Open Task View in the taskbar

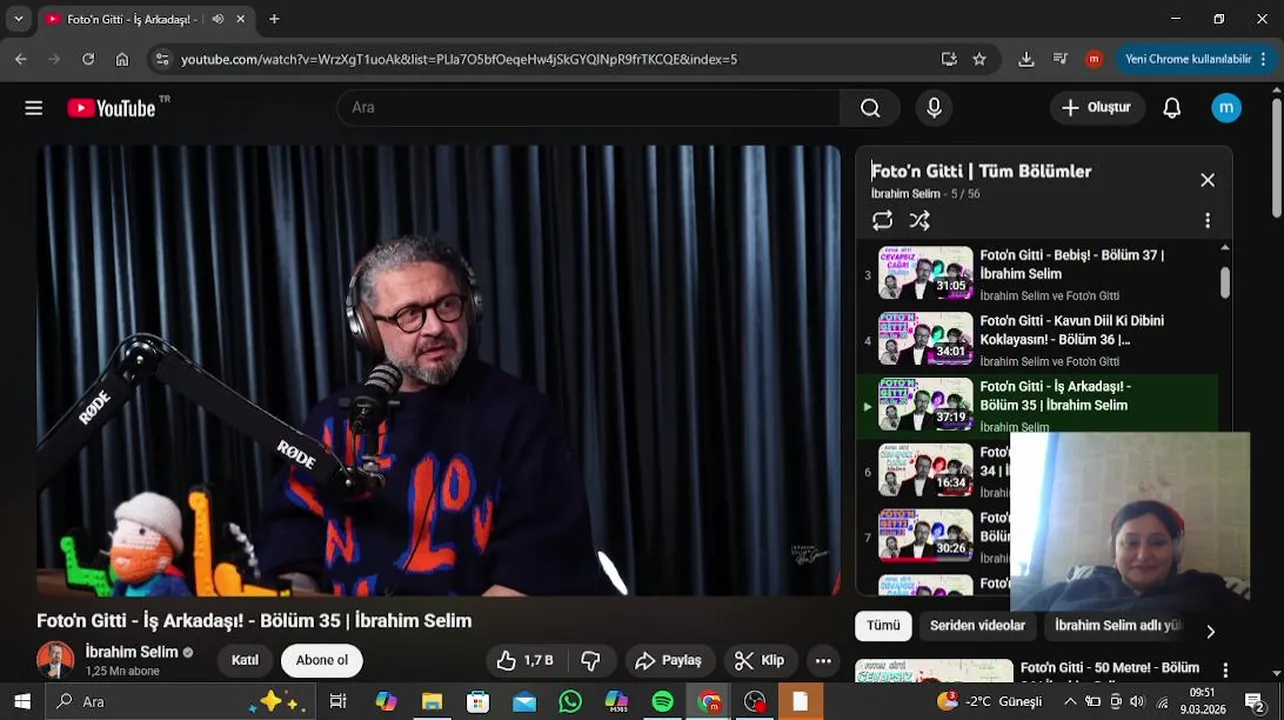[338, 702]
